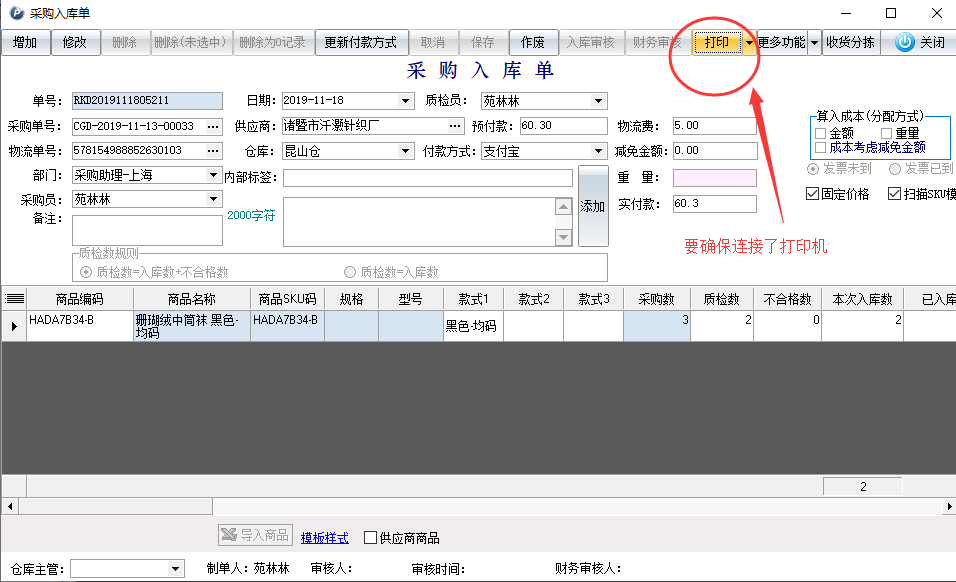This screenshot has height=582, width=956.
Task: Open the 仓库主管 dropdown
Action: (176, 569)
